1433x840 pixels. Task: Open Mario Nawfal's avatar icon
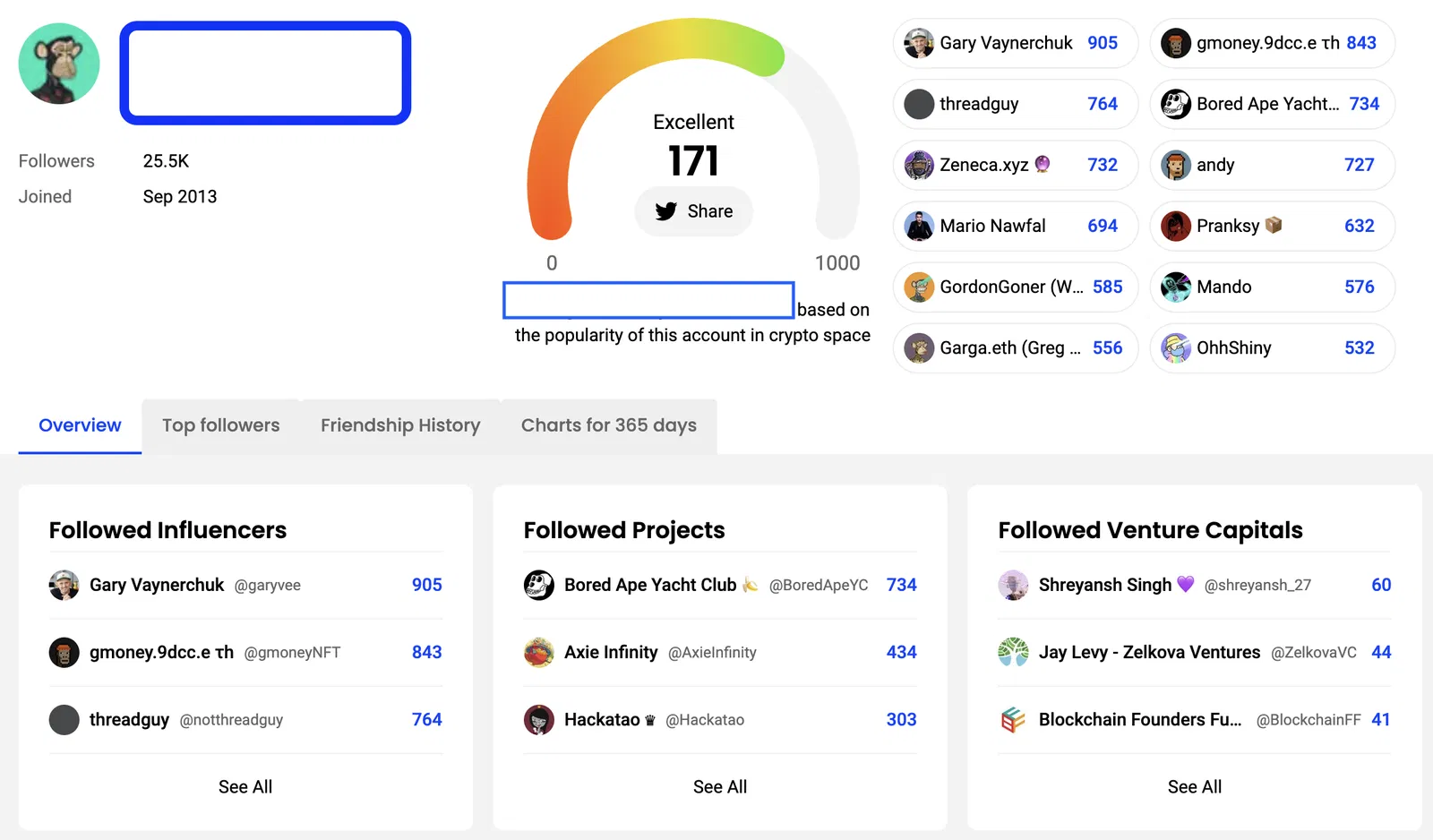click(919, 226)
